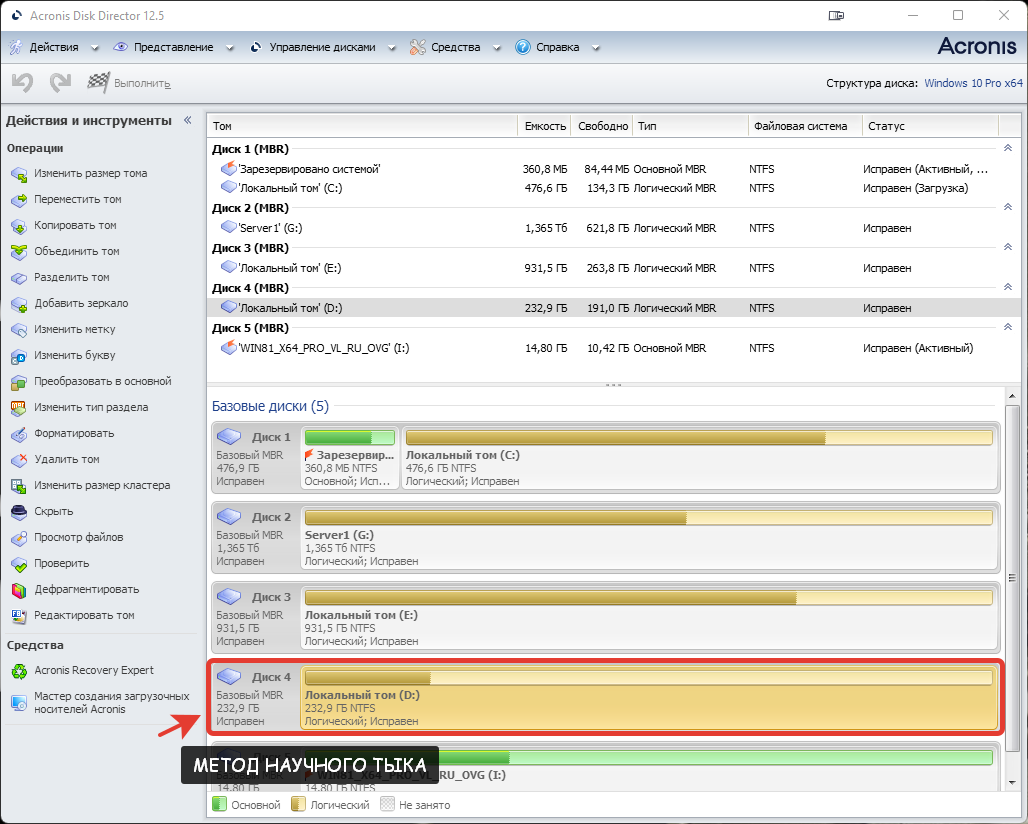Click the green Основной legend swatch

220,804
